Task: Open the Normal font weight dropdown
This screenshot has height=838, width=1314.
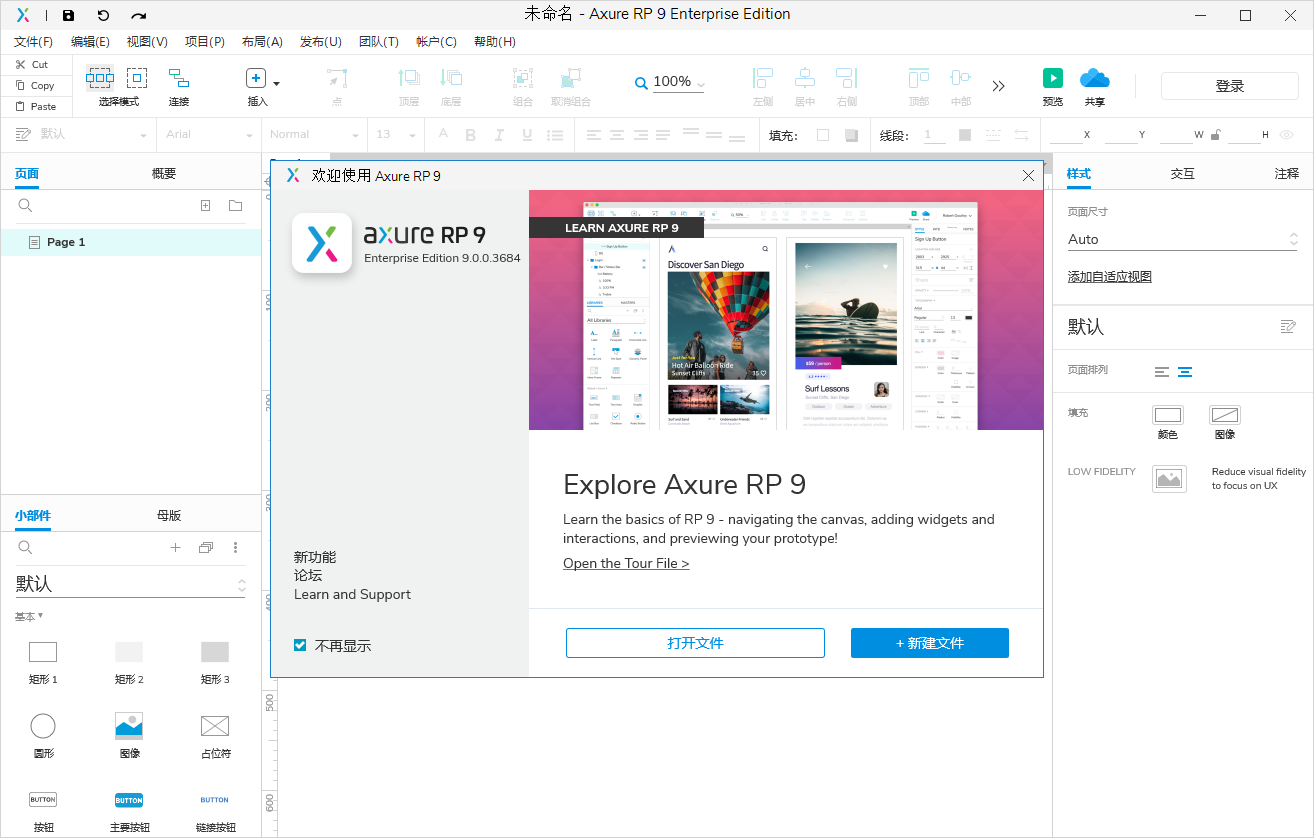Action: (x=315, y=134)
